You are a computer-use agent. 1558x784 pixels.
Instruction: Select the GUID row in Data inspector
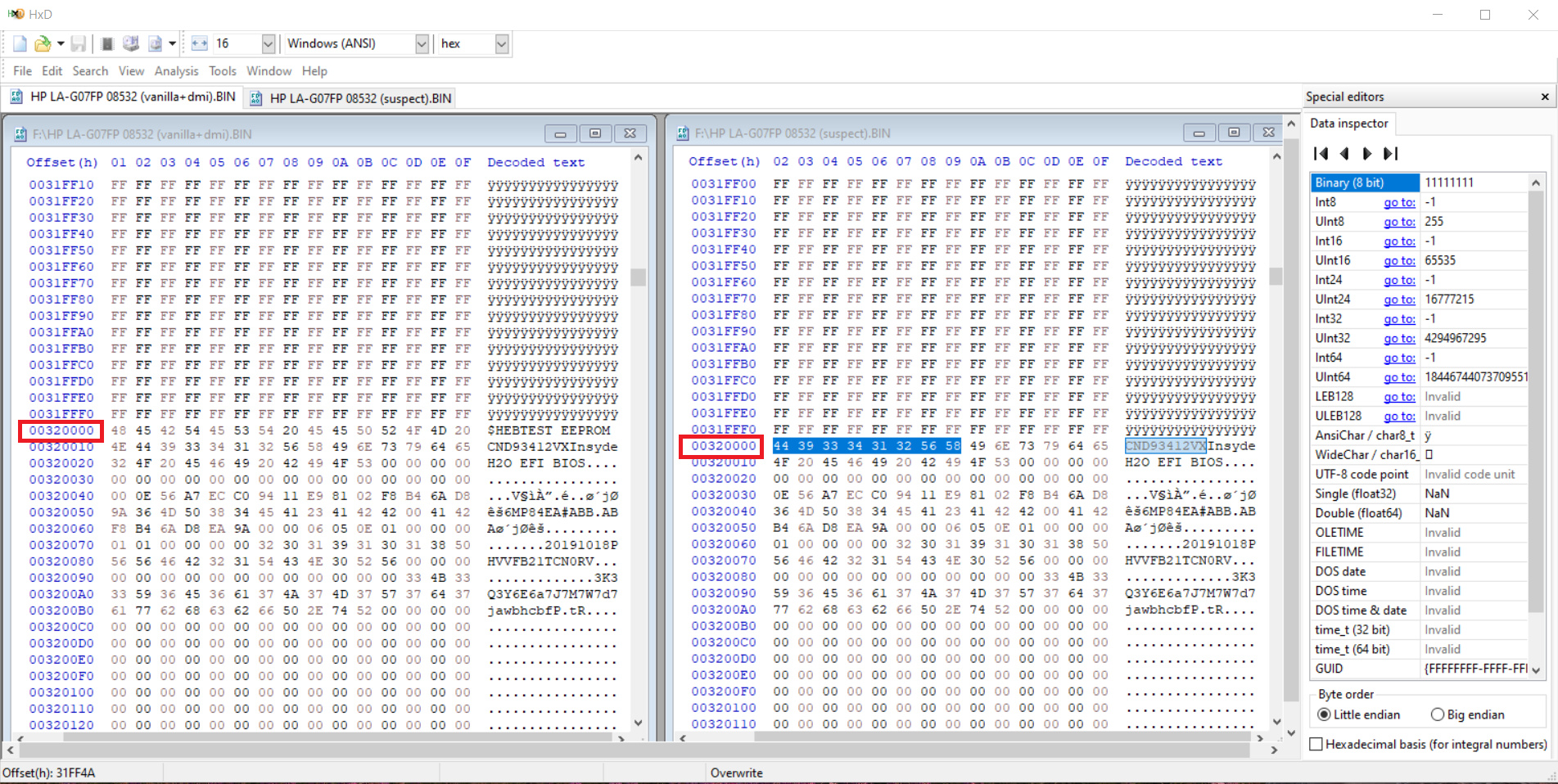coord(1419,669)
